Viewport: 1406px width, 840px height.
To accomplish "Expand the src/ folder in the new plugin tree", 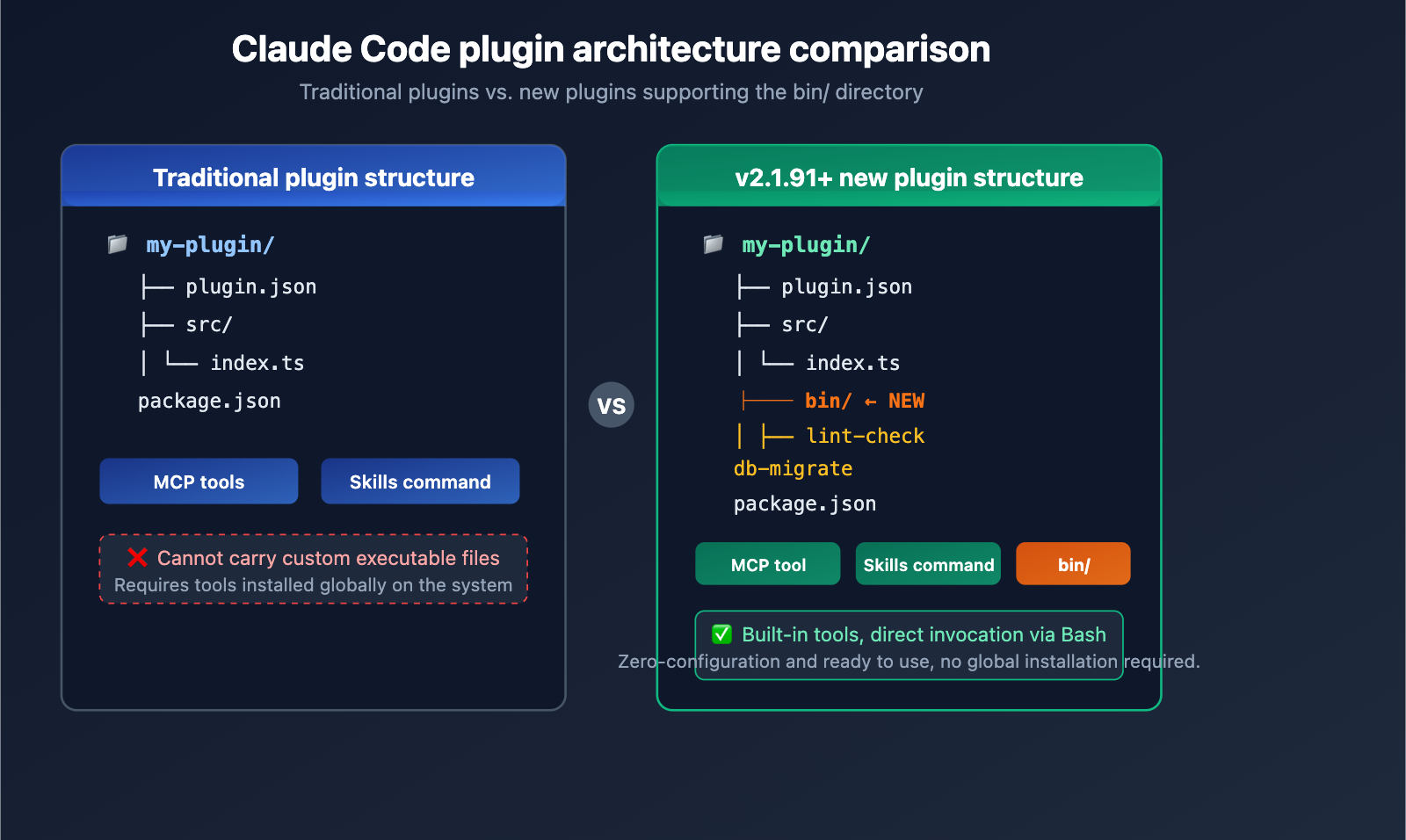I will coord(805,325).
